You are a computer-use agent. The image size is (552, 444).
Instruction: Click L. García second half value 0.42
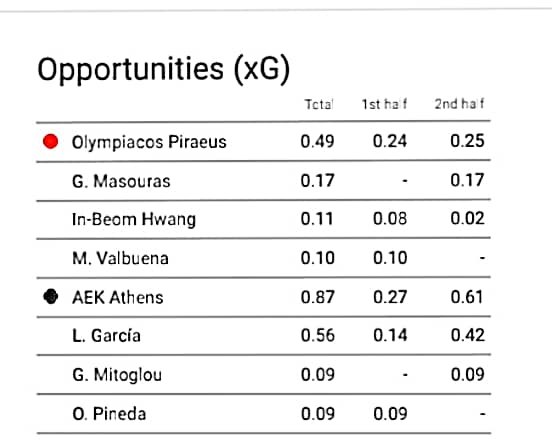point(468,335)
